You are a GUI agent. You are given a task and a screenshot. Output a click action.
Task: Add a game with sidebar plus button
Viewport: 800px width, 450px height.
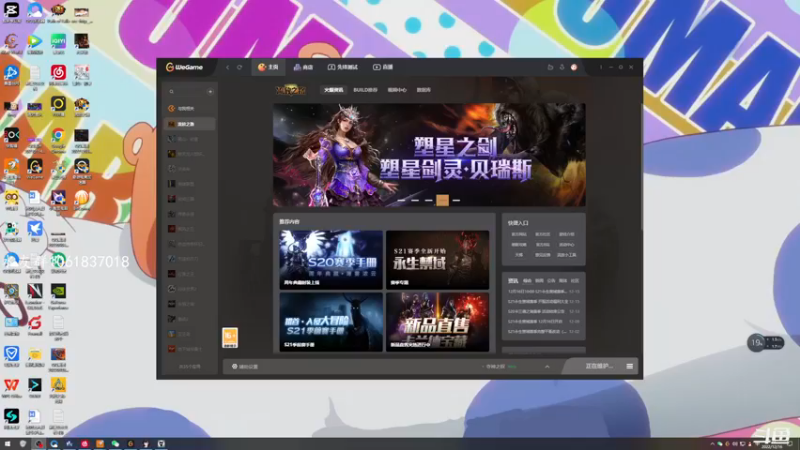click(x=210, y=92)
